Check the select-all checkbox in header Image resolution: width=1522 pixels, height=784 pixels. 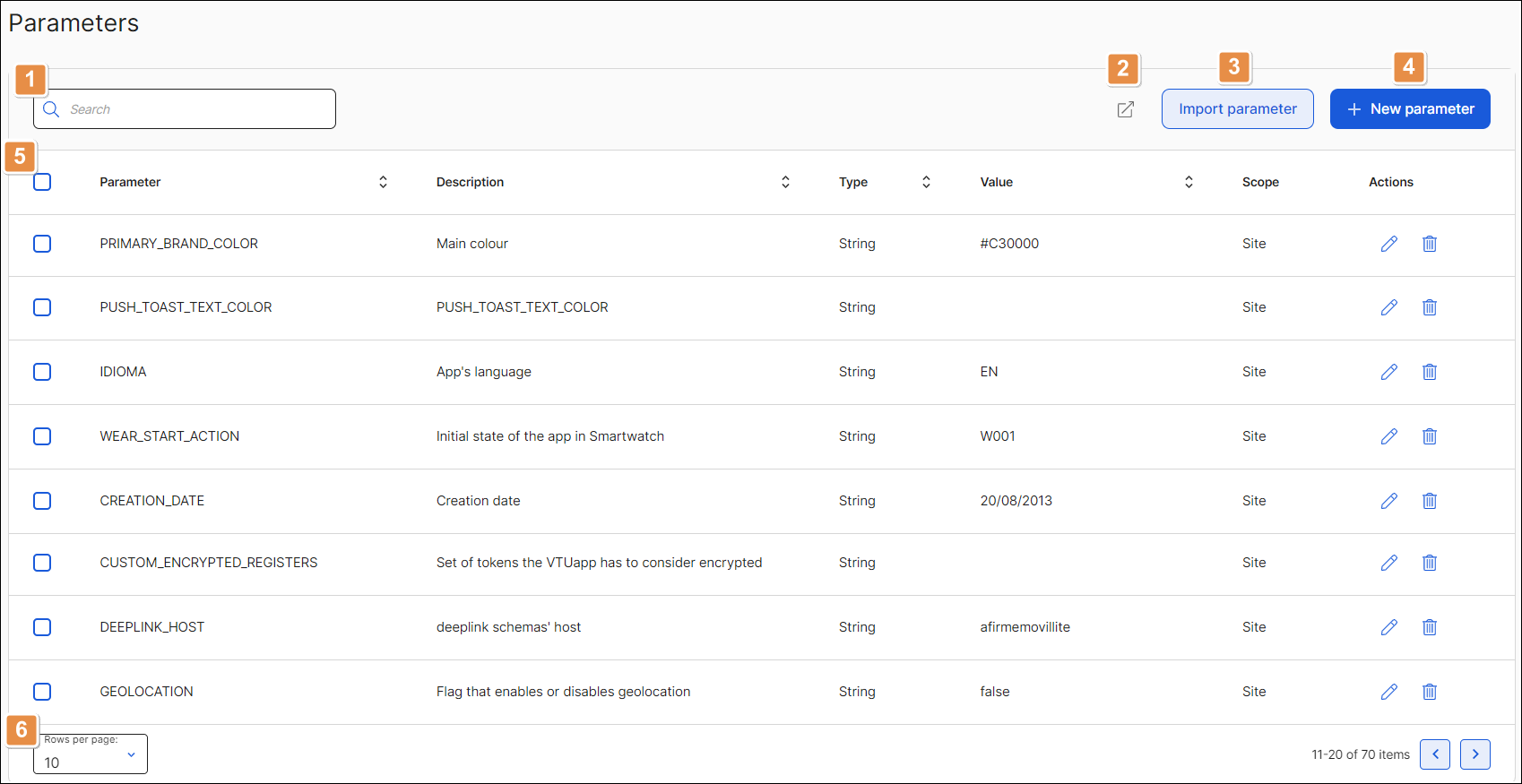pyautogui.click(x=42, y=182)
